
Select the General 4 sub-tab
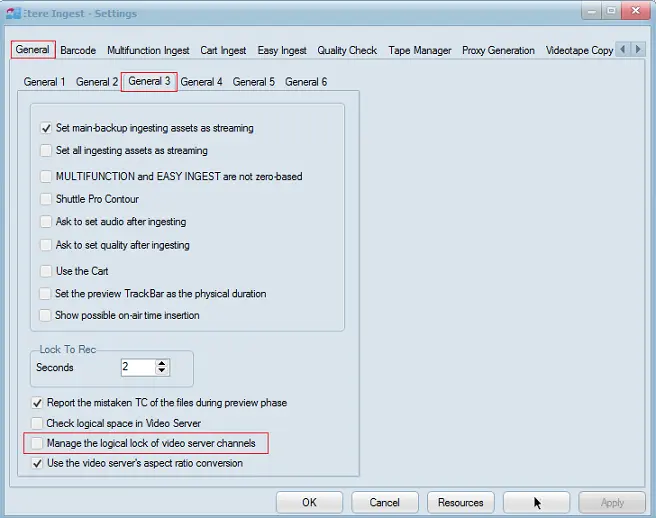coord(201,82)
